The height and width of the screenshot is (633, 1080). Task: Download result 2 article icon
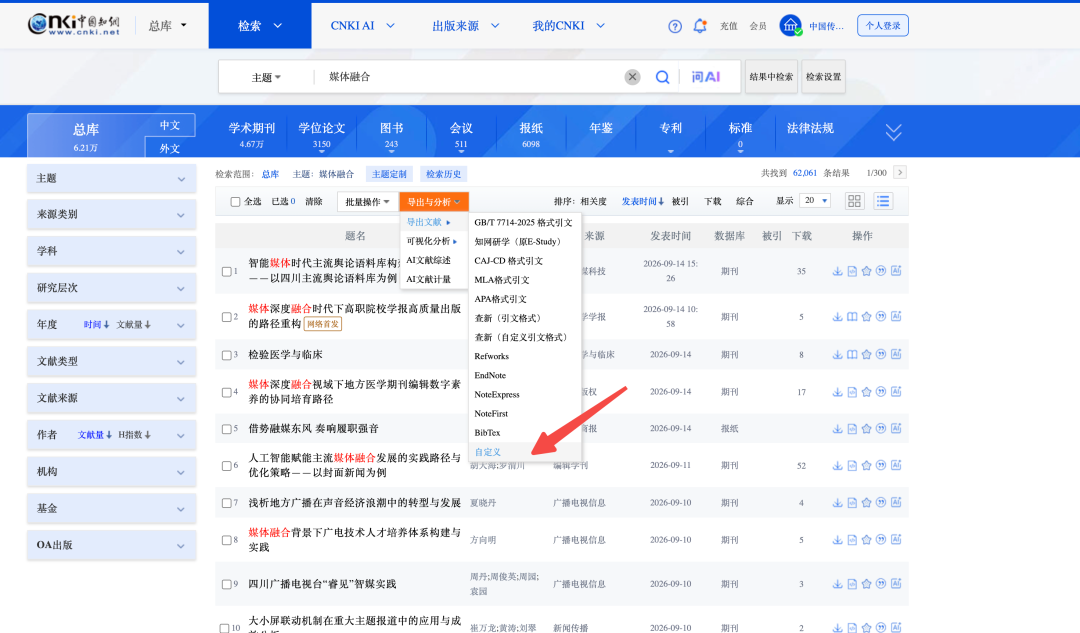tap(838, 317)
